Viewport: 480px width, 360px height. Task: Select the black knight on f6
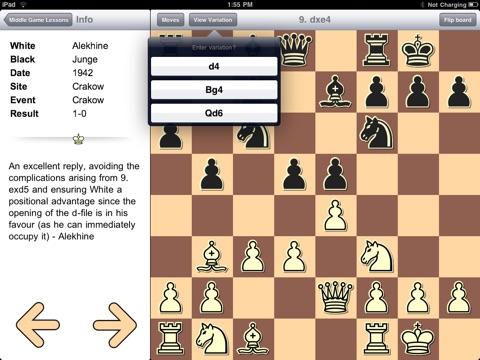tap(377, 132)
